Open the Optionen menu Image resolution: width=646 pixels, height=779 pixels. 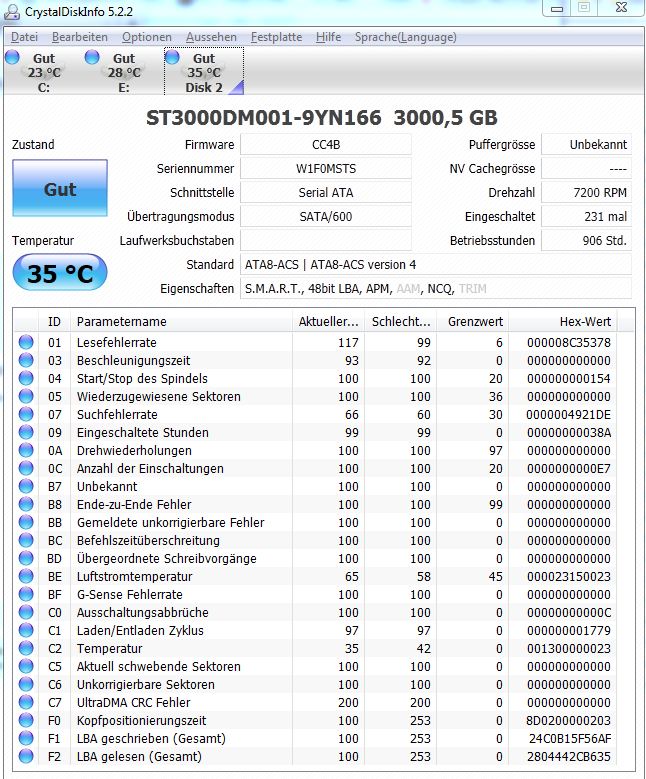click(147, 37)
